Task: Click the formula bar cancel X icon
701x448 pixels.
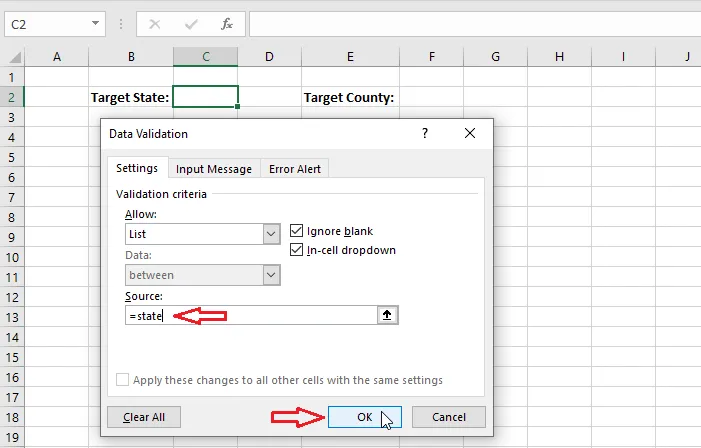Action: click(155, 24)
